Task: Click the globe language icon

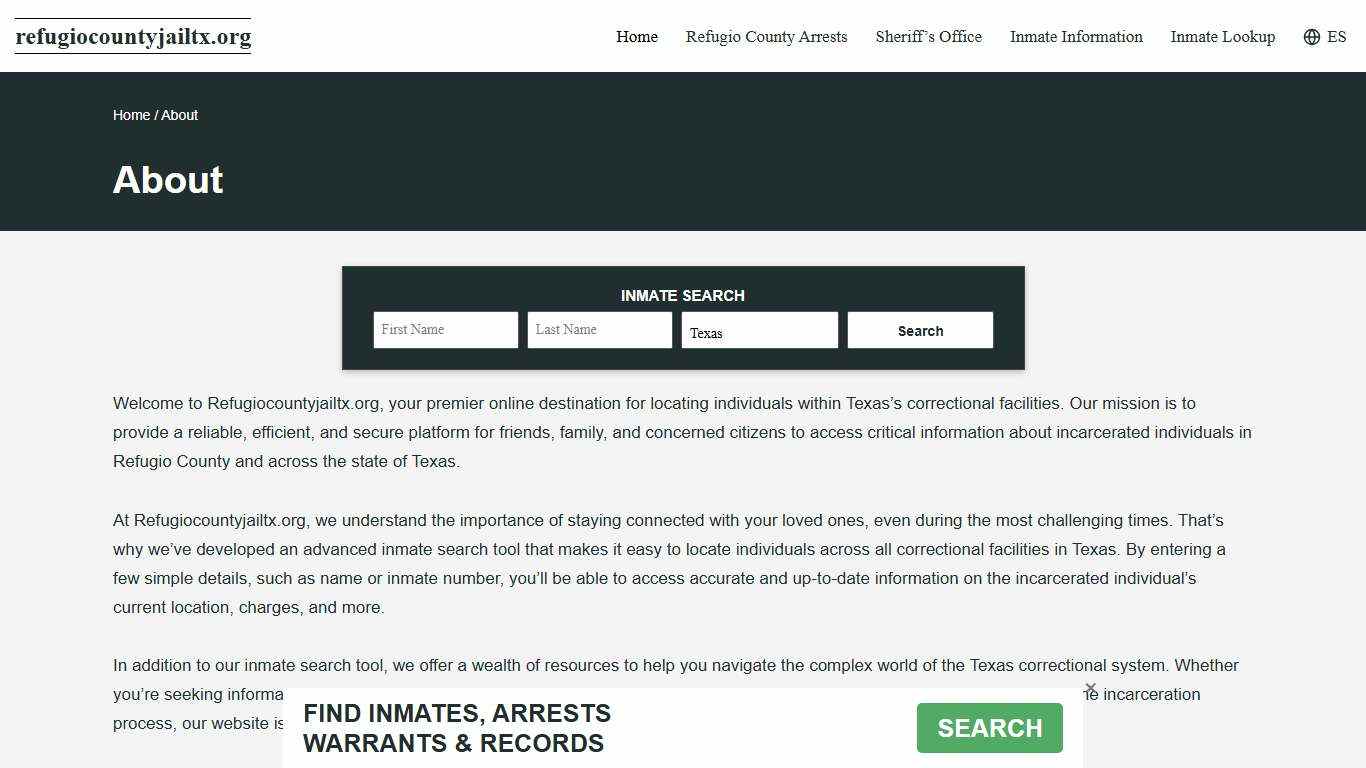Action: pyautogui.click(x=1312, y=37)
